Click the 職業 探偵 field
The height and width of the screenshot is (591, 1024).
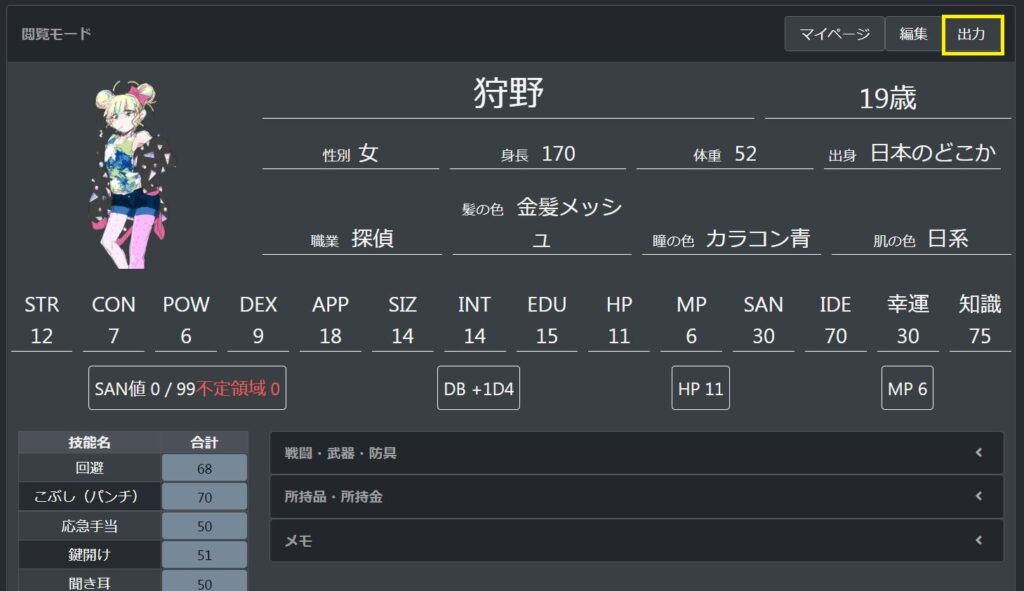[352, 239]
